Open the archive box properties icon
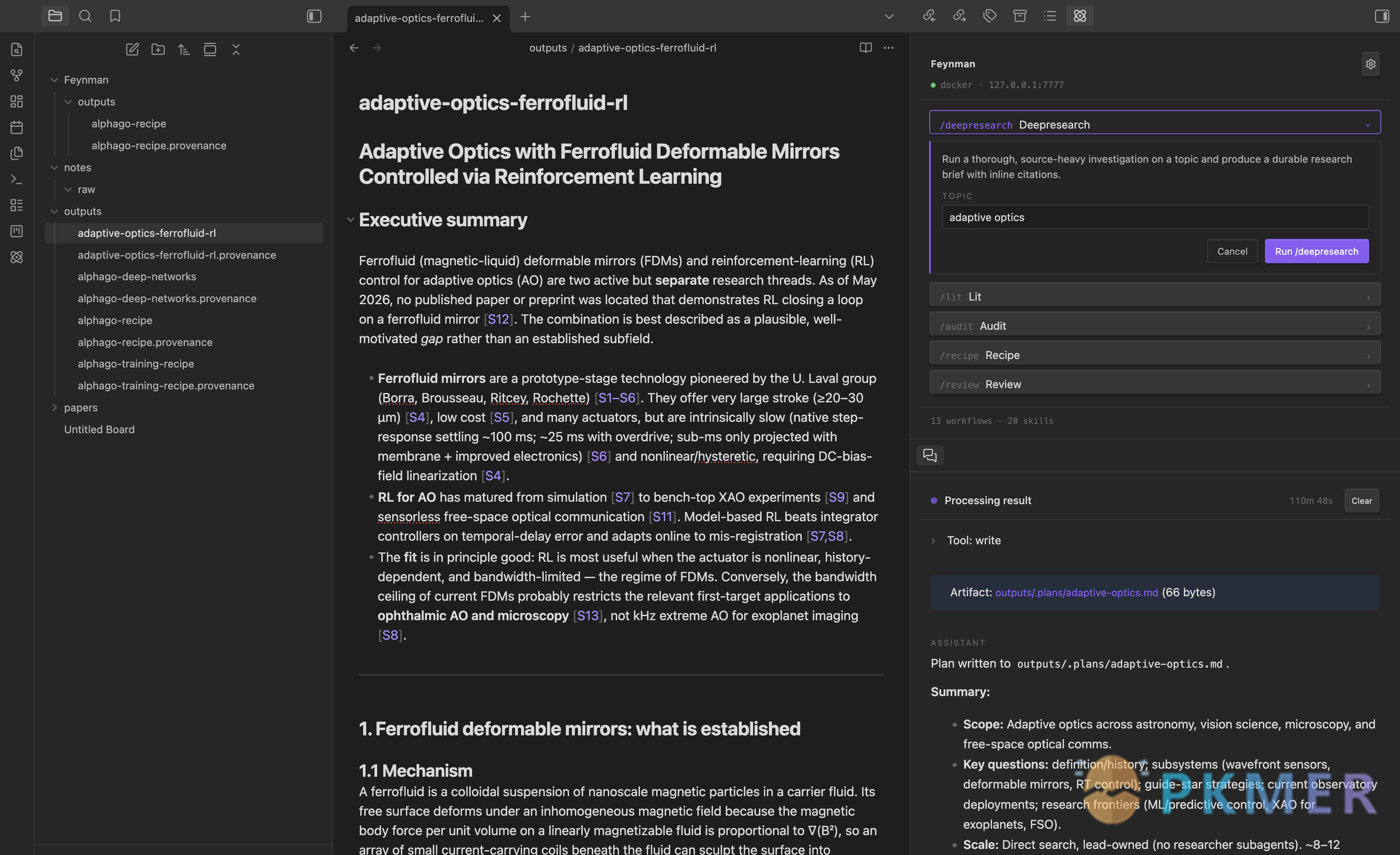Viewport: 1400px width, 855px height. pos(1020,16)
